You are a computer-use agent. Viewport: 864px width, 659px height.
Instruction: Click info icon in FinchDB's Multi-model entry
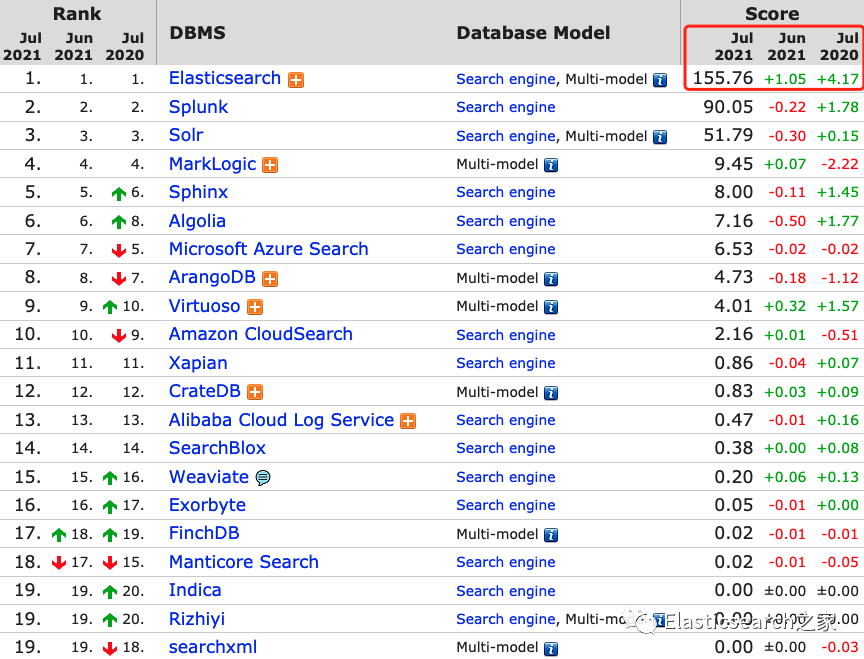[x=551, y=535]
